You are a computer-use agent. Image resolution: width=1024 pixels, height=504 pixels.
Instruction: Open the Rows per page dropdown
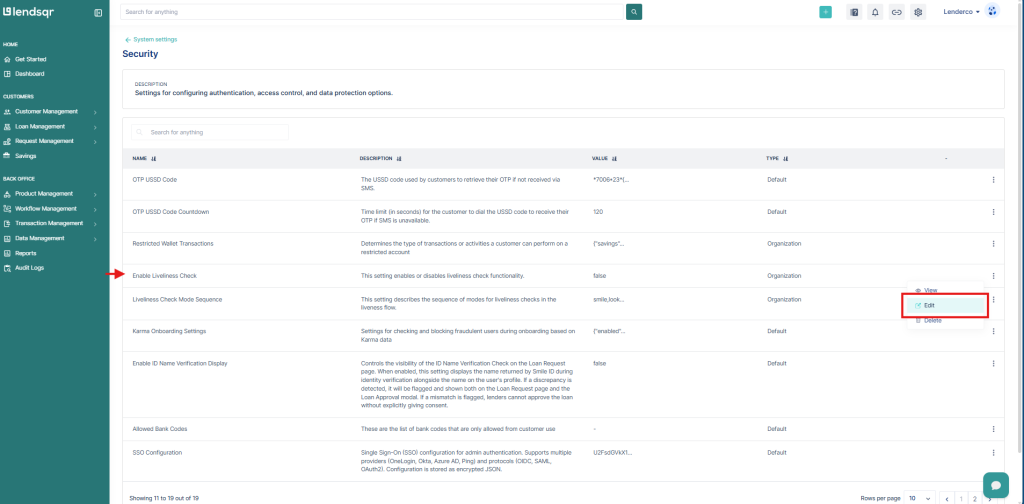coord(918,497)
